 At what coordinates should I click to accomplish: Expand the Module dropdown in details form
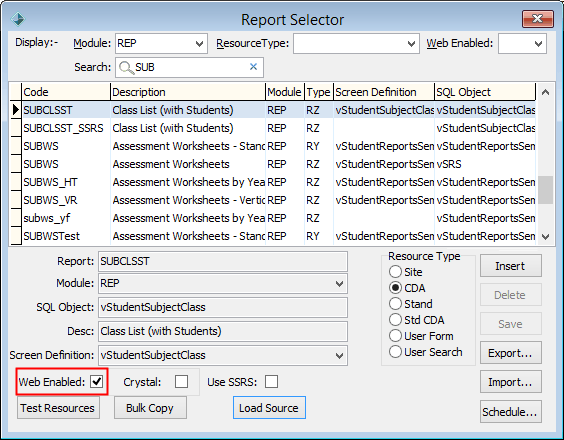339,283
